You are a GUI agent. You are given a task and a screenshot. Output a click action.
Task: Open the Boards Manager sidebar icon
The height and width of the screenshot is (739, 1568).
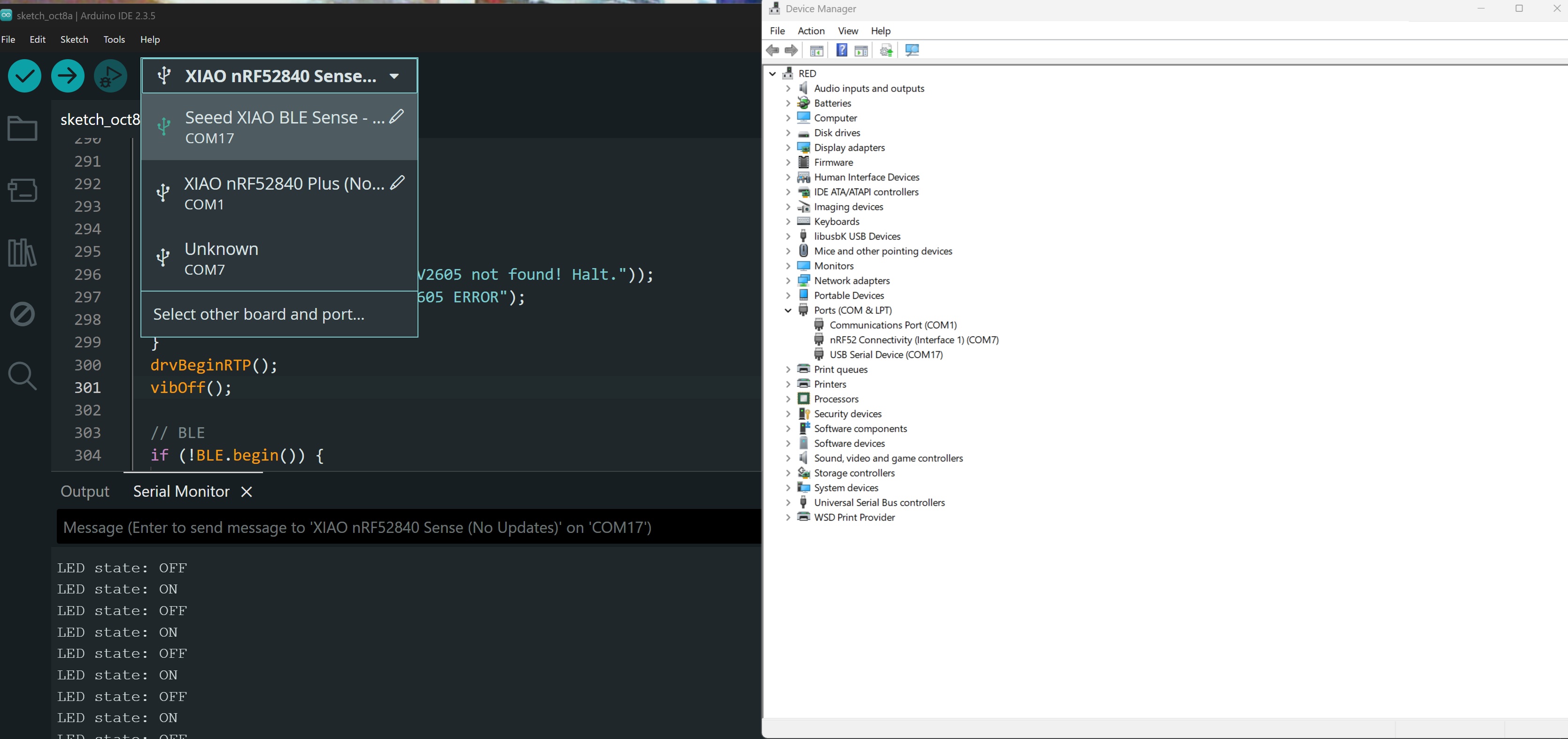point(23,190)
